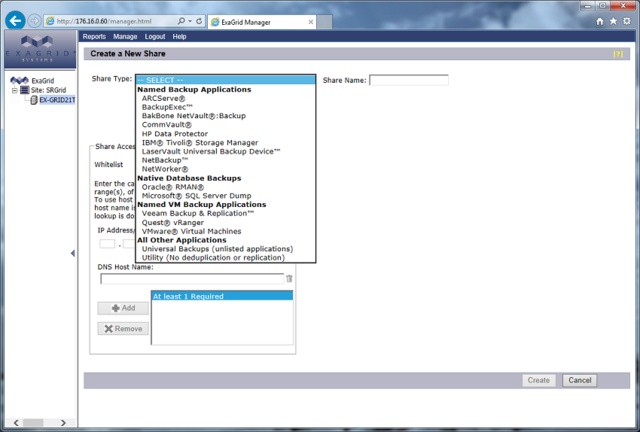This screenshot has height=432, width=640.
Task: Click the Logout menu item
Action: pos(155,36)
